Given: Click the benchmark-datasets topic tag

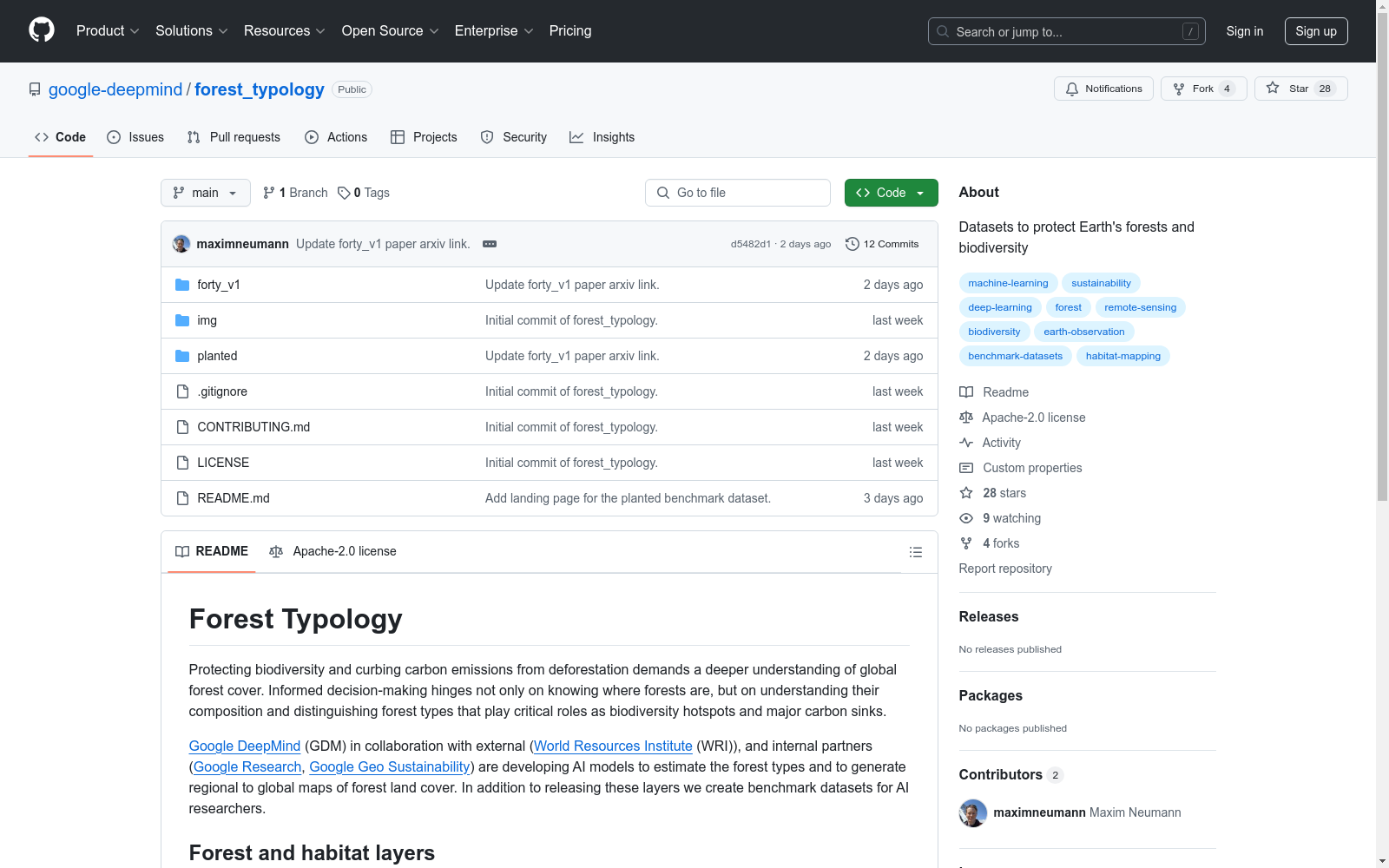Looking at the screenshot, I should click(x=1015, y=356).
